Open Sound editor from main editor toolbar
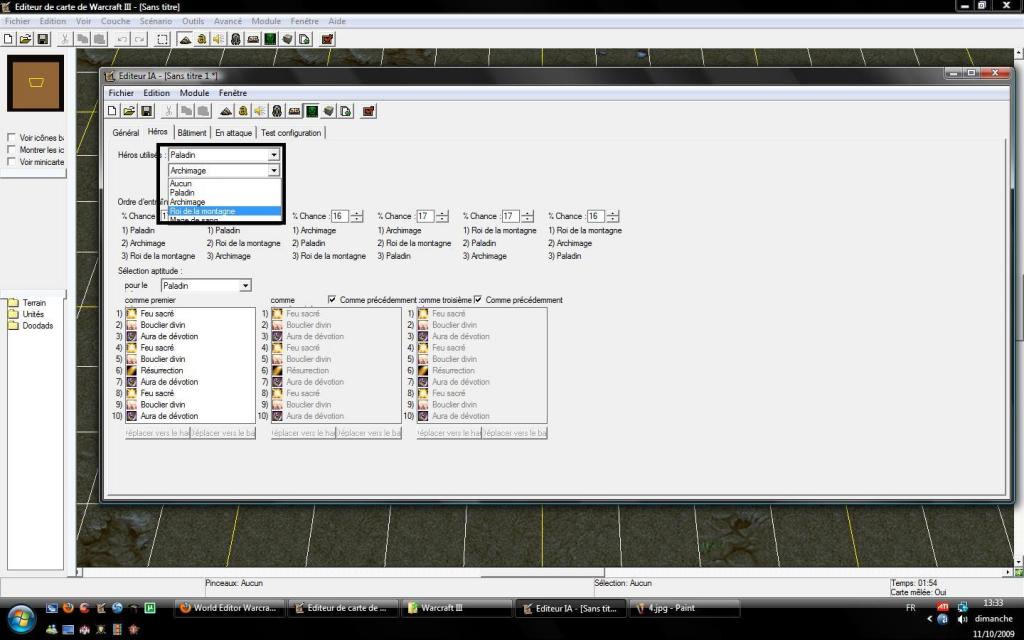 [219, 39]
